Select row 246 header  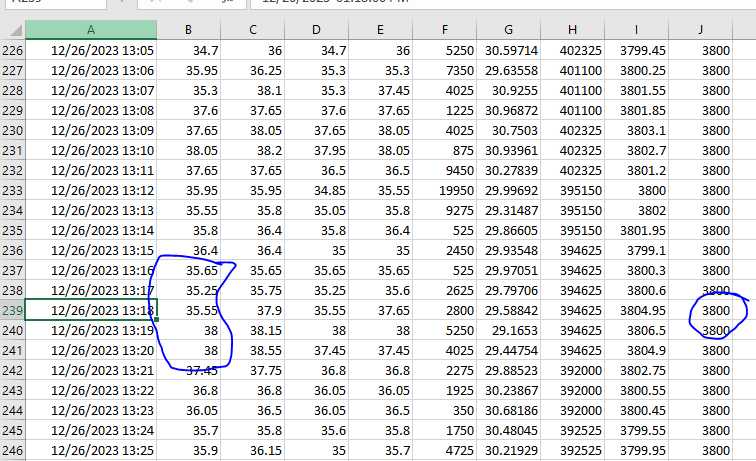tap(12, 450)
